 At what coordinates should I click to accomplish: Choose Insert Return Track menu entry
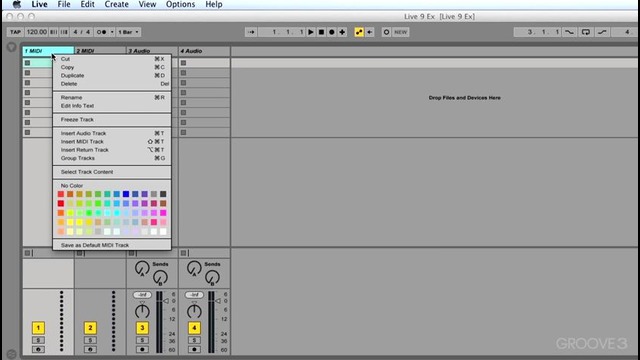pos(112,150)
